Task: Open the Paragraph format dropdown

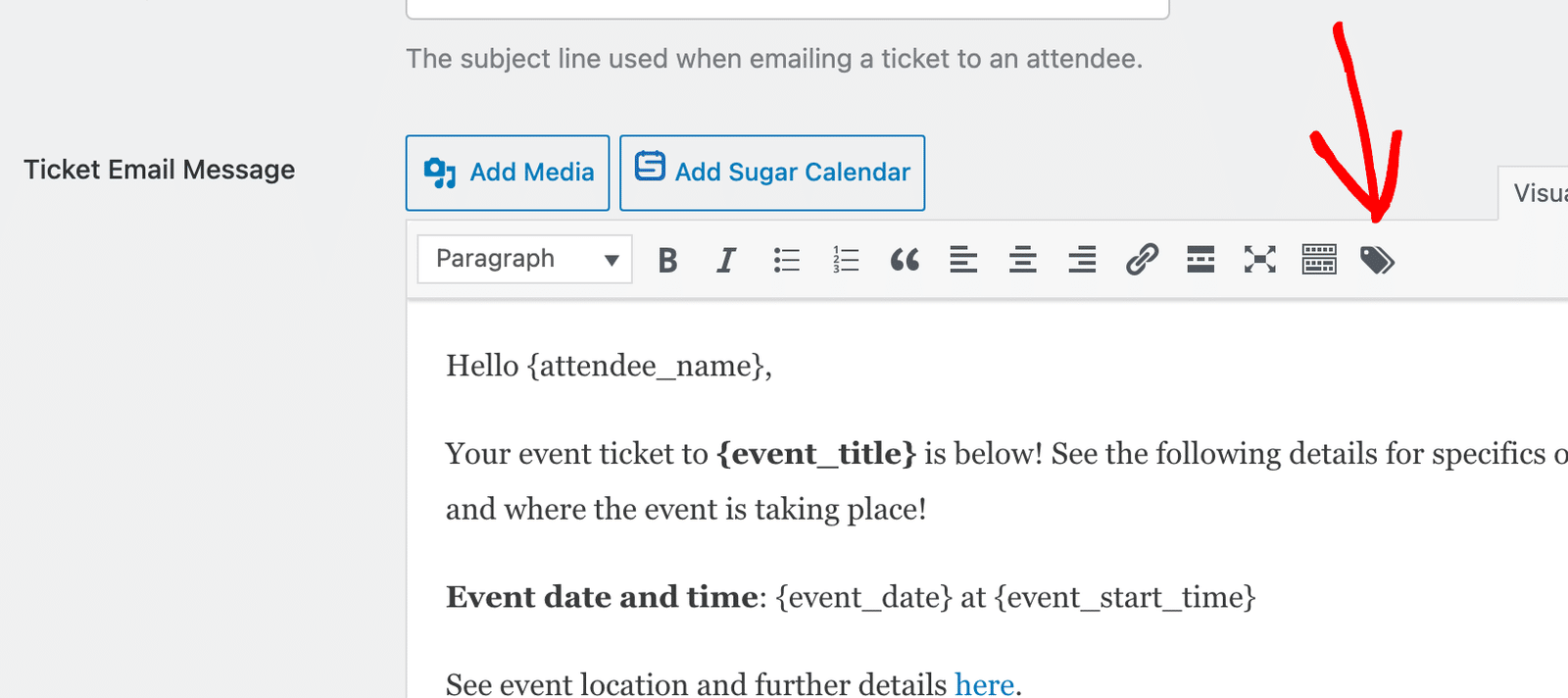Action: click(x=525, y=259)
